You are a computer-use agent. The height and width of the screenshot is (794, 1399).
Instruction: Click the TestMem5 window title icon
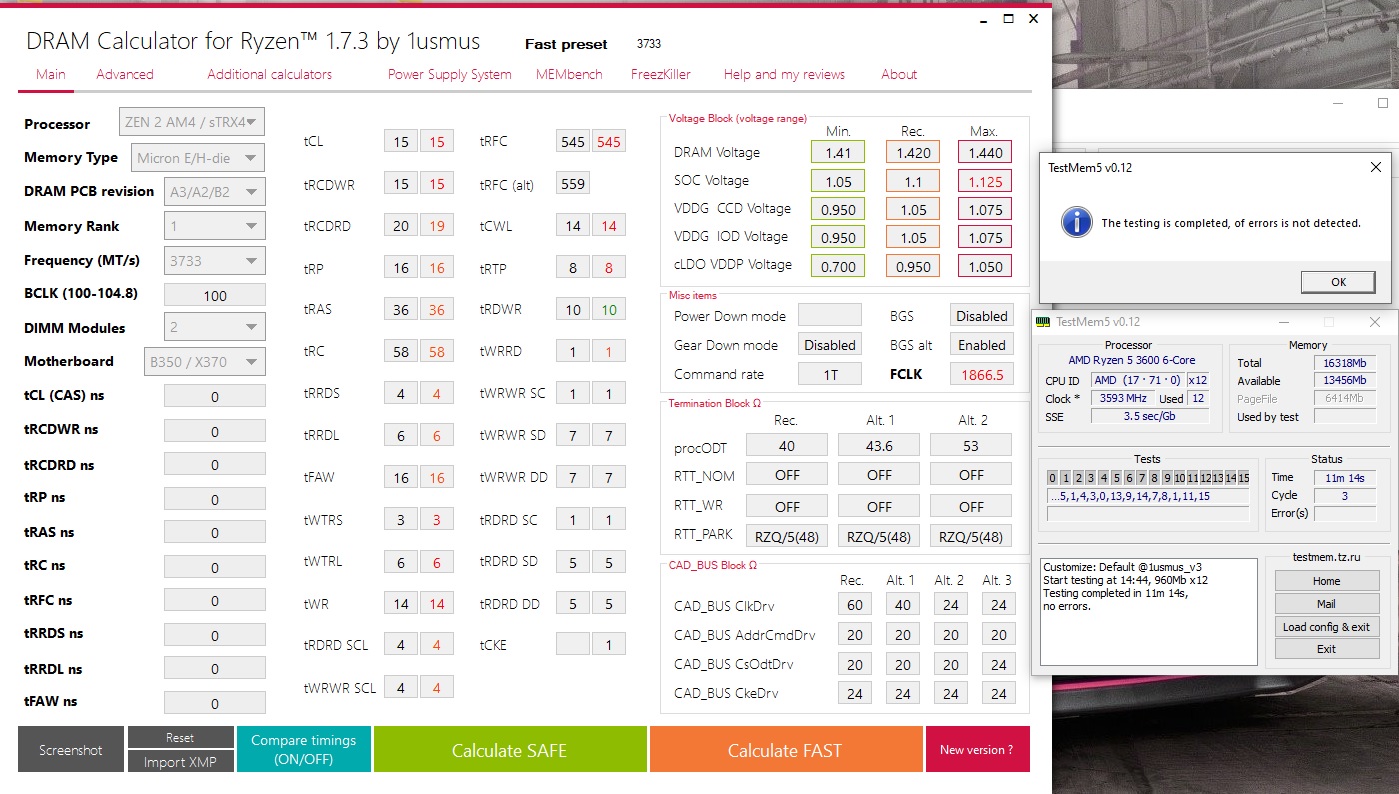(x=1043, y=322)
